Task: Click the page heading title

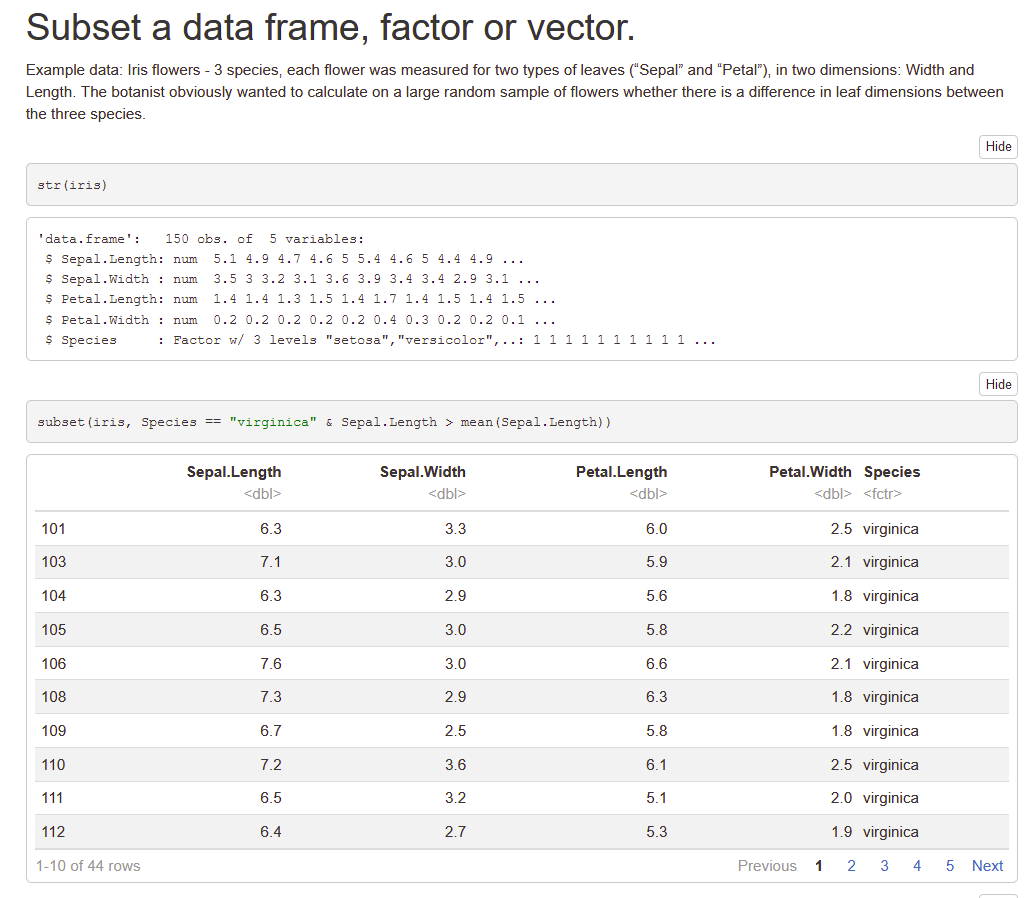Action: click(330, 28)
